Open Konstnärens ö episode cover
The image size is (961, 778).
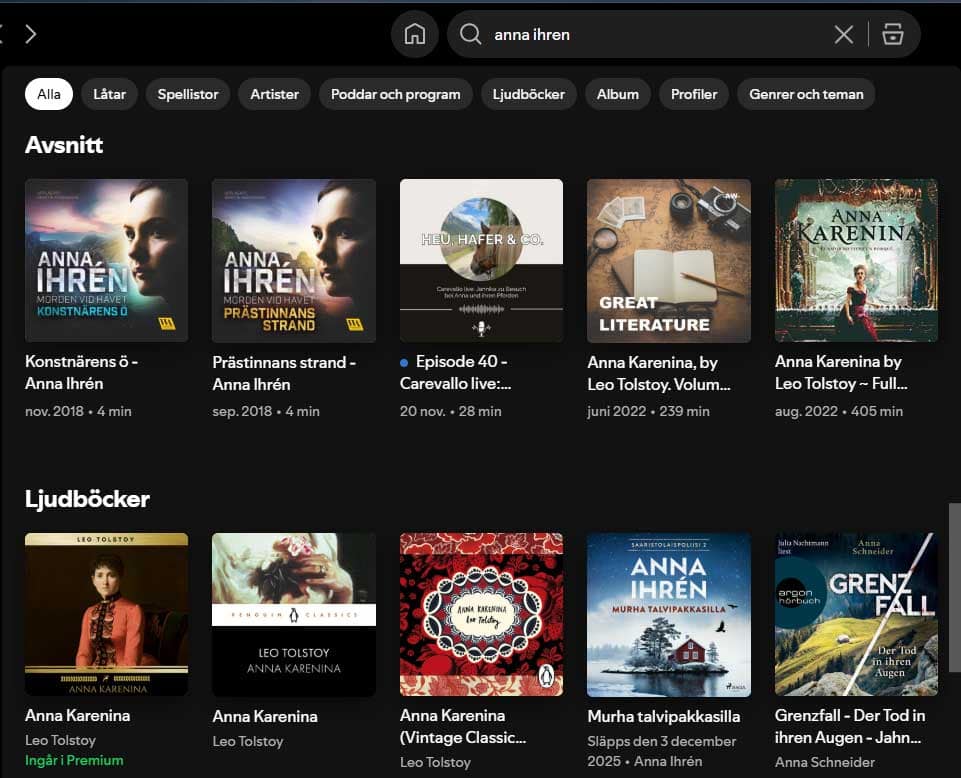pos(106,260)
